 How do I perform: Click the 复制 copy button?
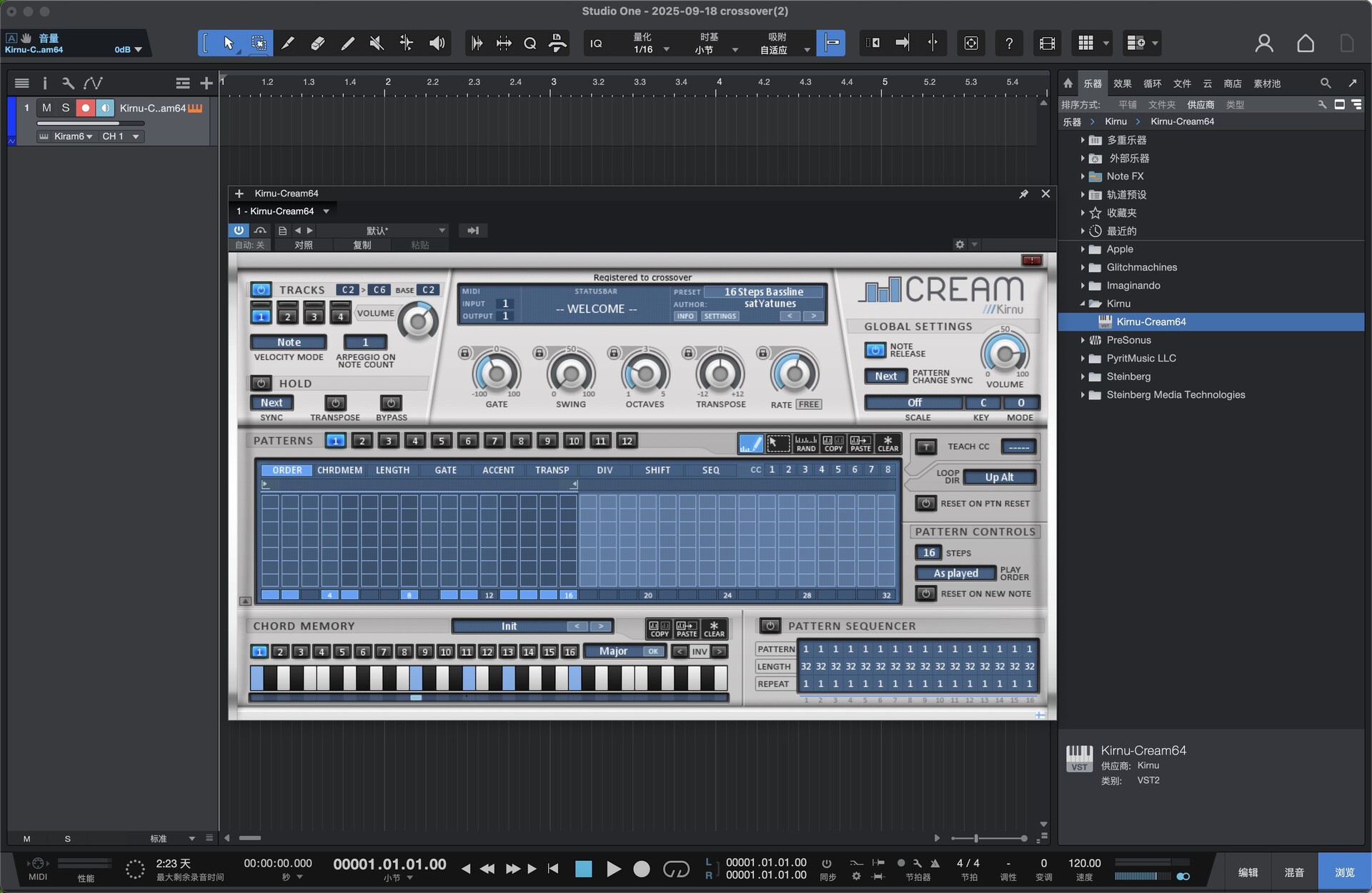click(x=362, y=245)
